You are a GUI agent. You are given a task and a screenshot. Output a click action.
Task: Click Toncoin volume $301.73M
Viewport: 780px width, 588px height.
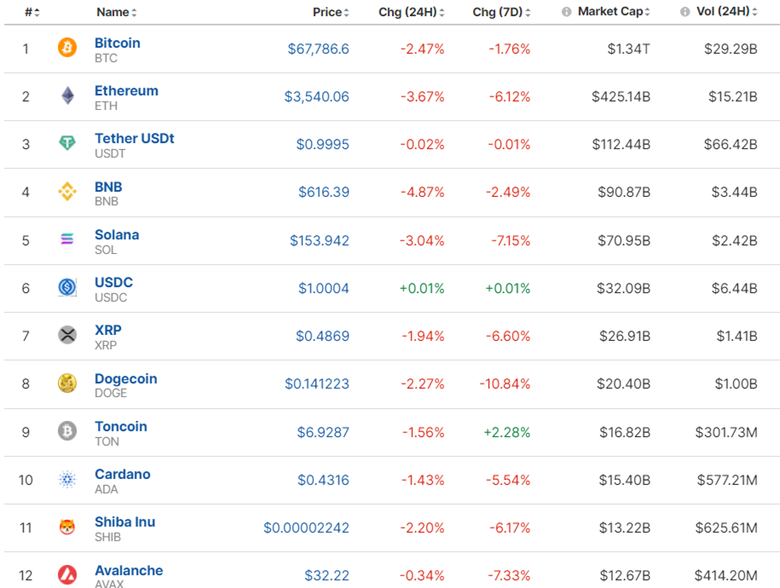click(726, 432)
